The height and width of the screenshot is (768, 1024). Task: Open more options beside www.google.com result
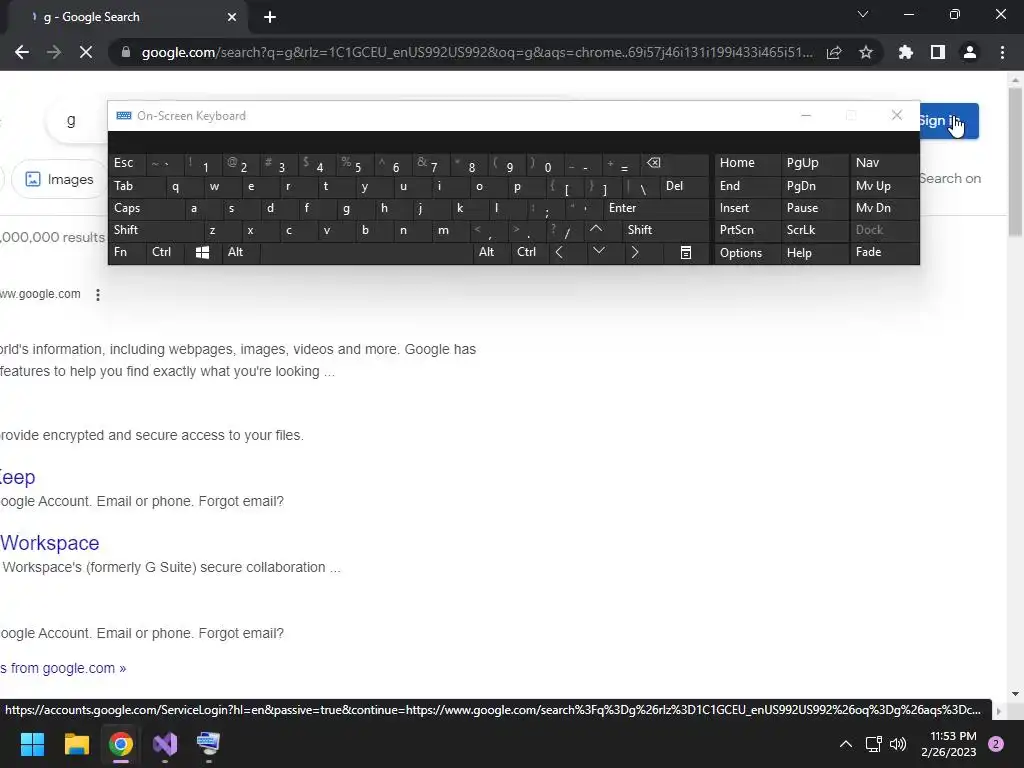(x=98, y=295)
